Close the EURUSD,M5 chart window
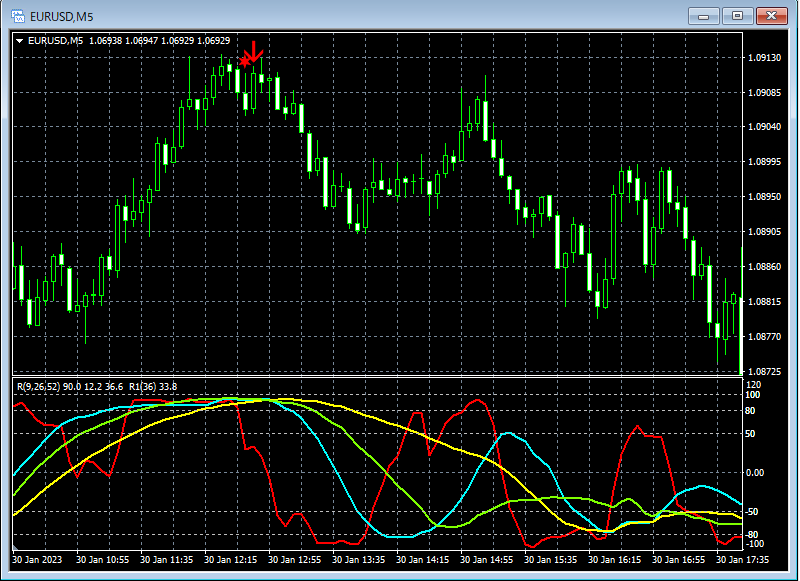Image resolution: width=800 pixels, height=581 pixels. (x=773, y=15)
